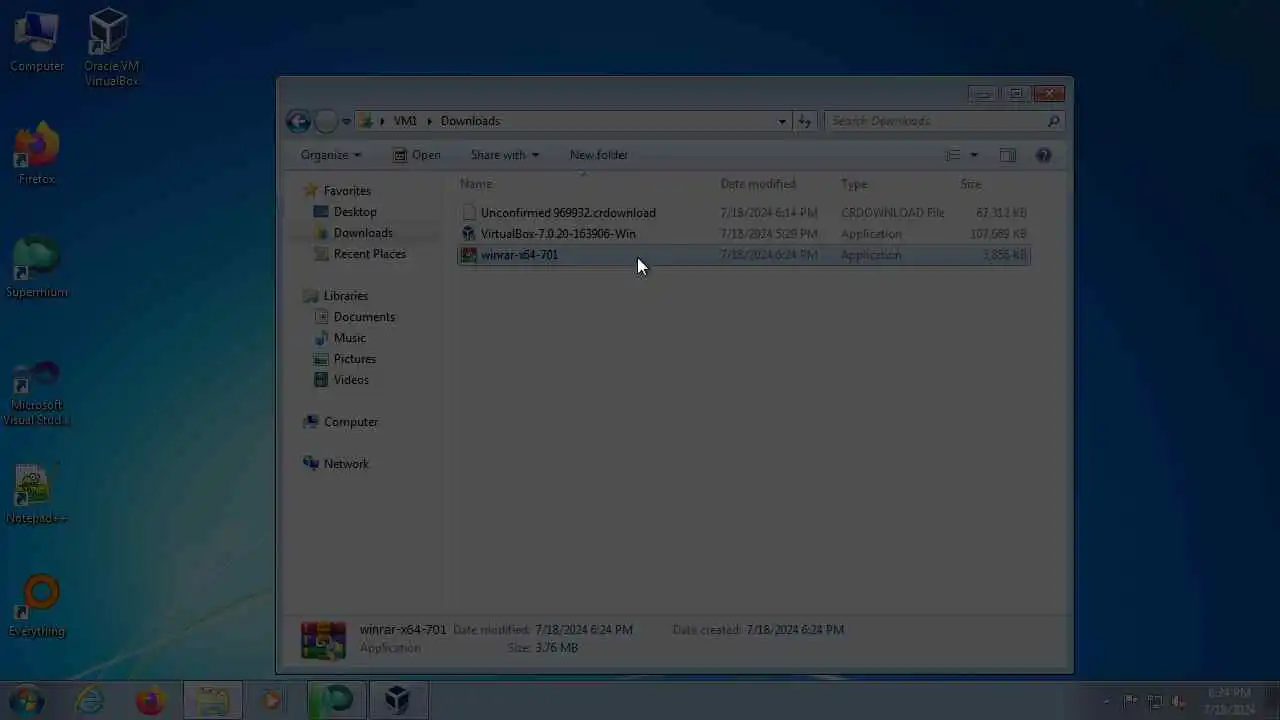The height and width of the screenshot is (720, 1280).
Task: Open the Documents library
Action: 364,317
